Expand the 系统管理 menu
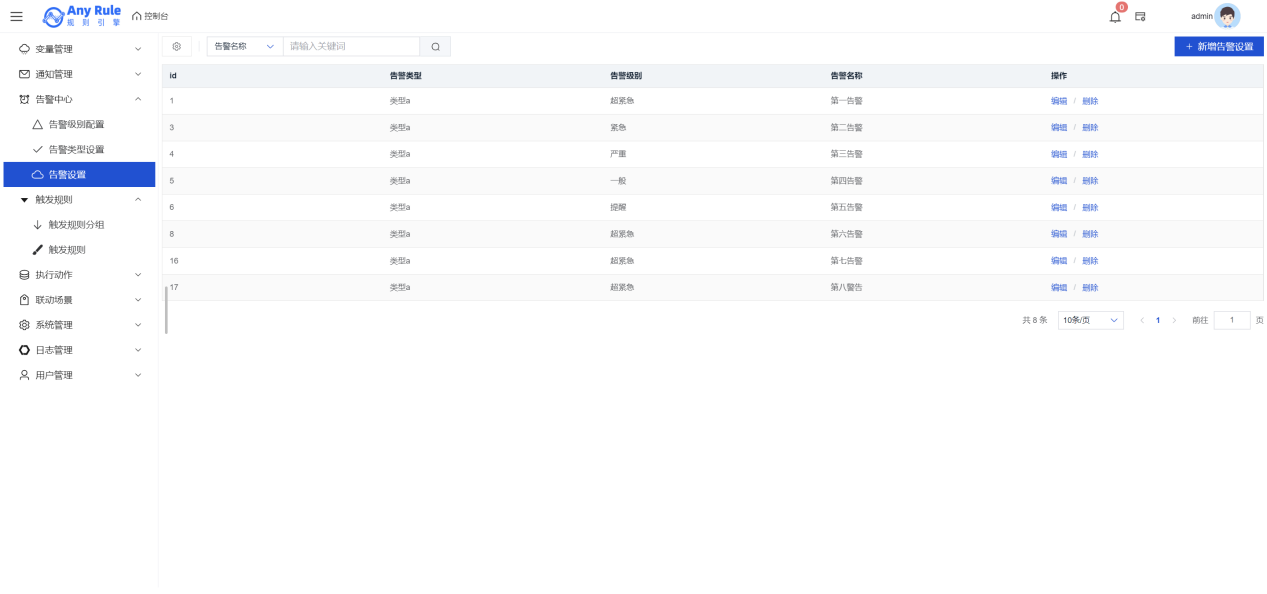The image size is (1267, 594). pos(79,324)
